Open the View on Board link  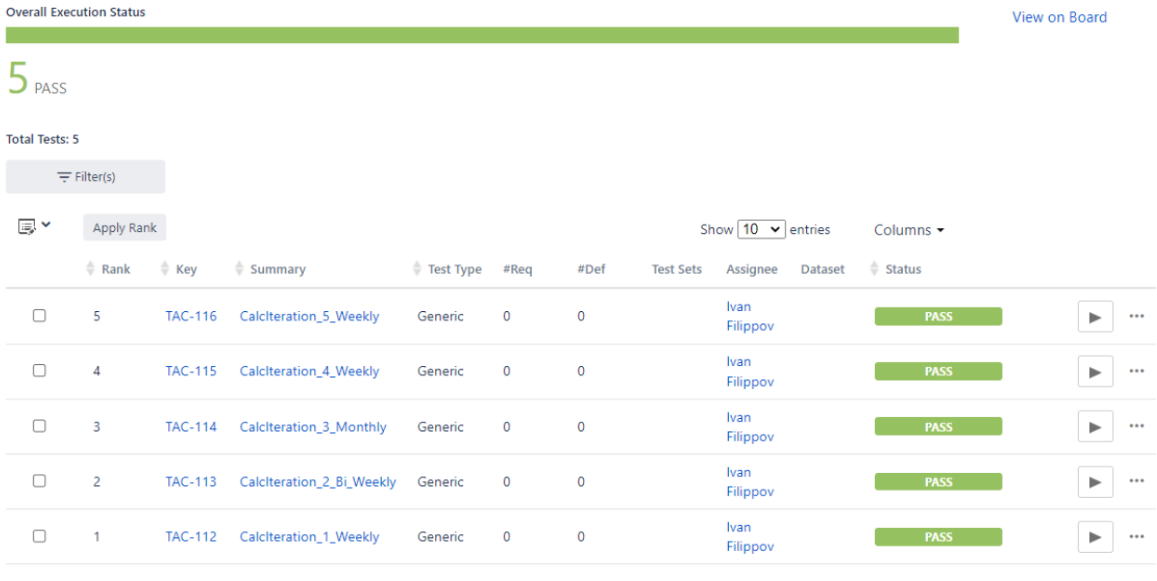coord(1059,17)
